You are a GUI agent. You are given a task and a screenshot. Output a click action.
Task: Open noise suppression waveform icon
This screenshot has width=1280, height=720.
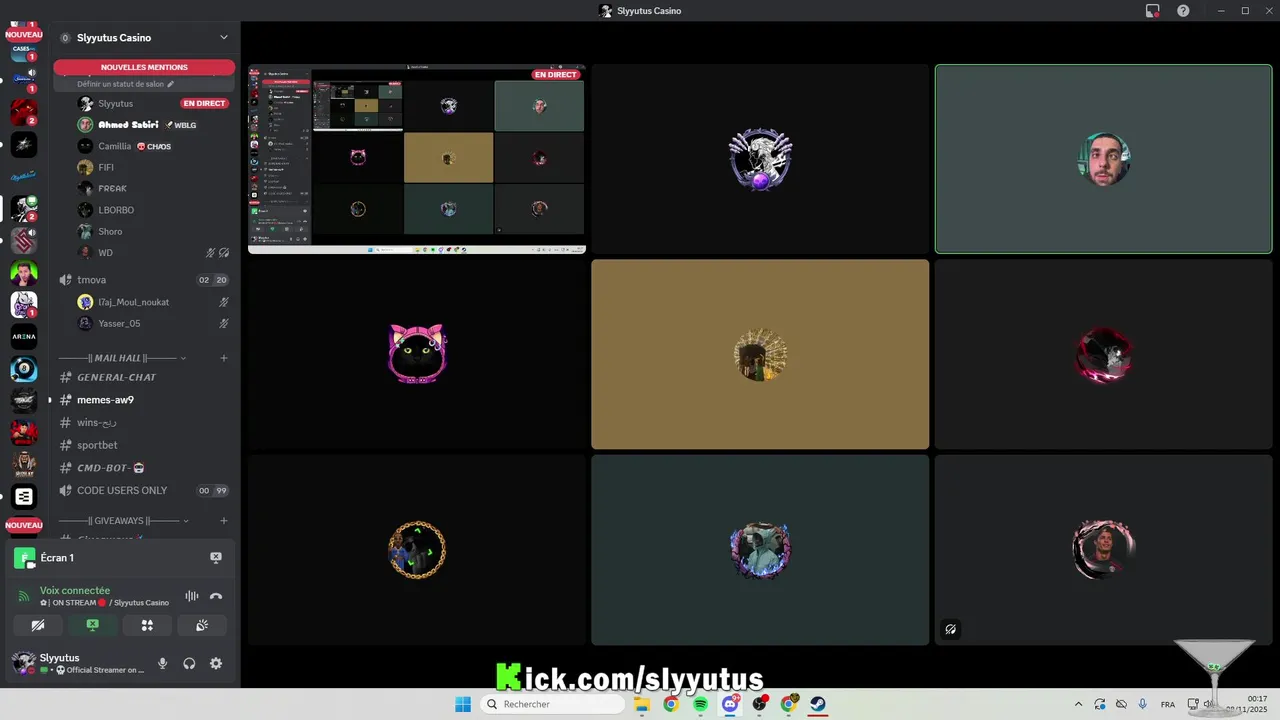click(x=191, y=596)
